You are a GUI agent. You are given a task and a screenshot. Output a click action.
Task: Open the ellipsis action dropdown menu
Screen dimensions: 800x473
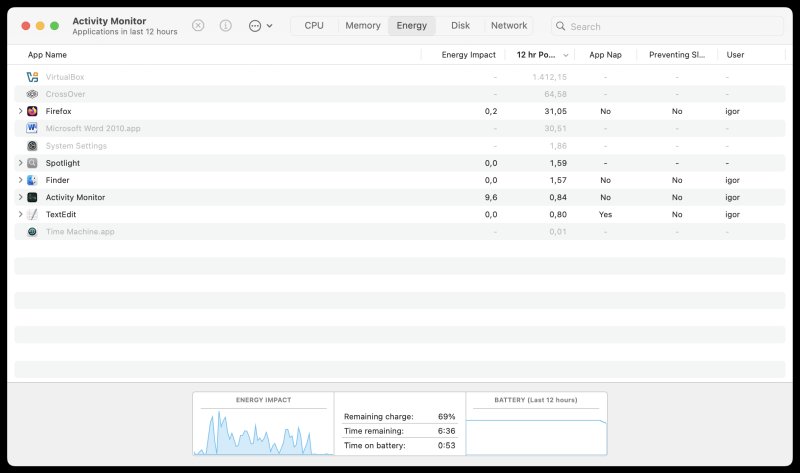(x=260, y=25)
